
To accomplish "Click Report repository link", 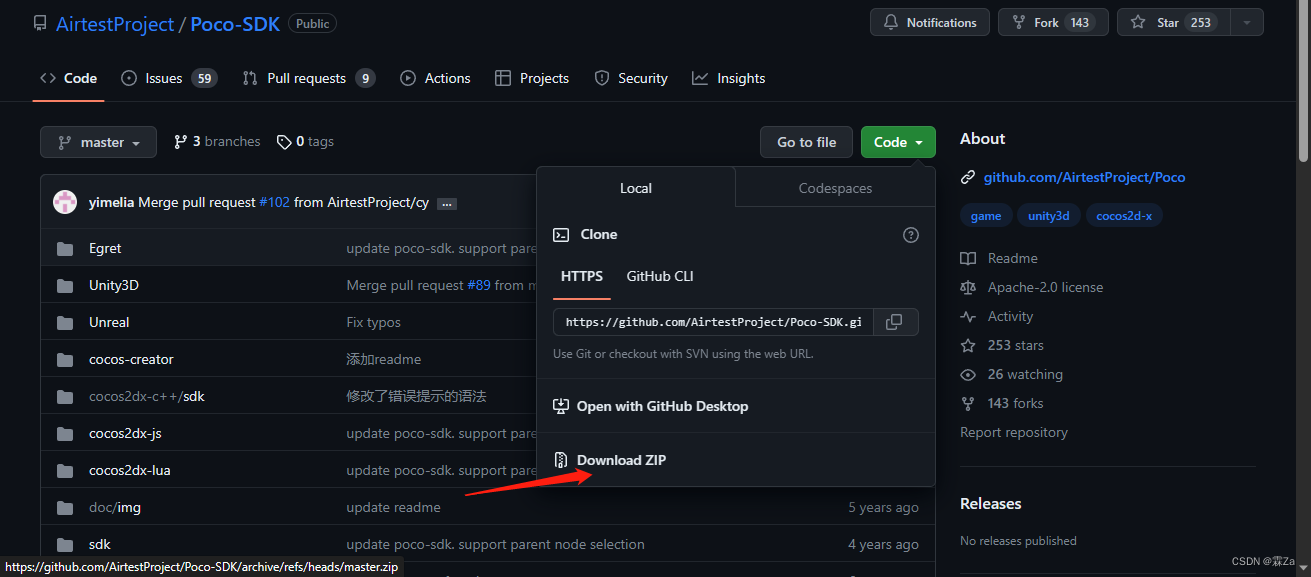I will click(x=1014, y=432).
